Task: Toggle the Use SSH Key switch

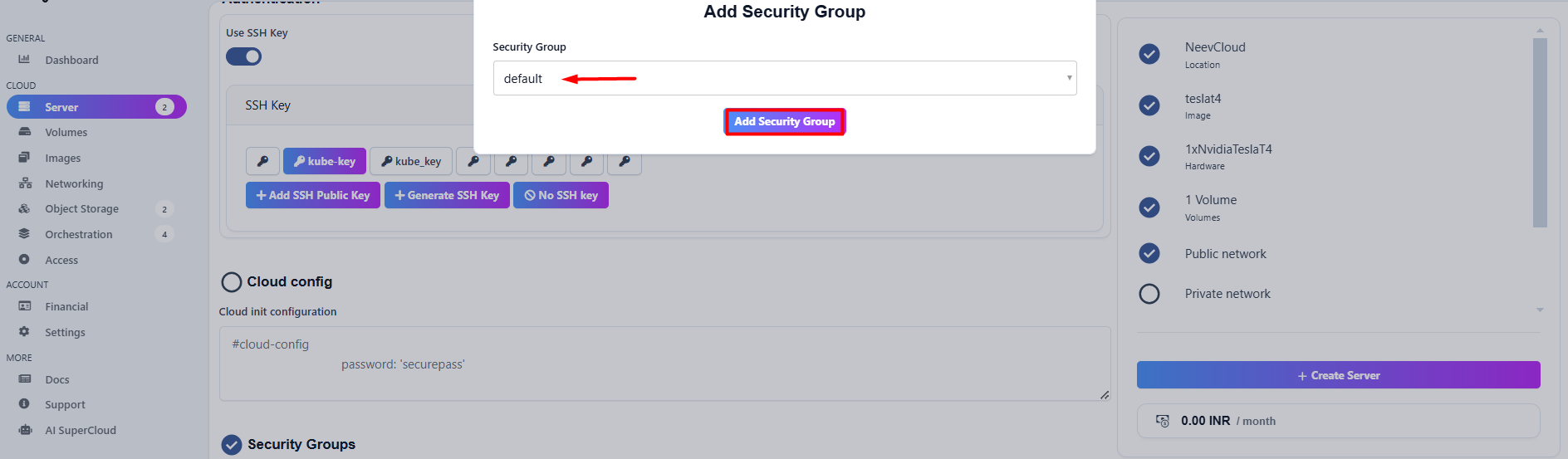Action: (x=243, y=56)
